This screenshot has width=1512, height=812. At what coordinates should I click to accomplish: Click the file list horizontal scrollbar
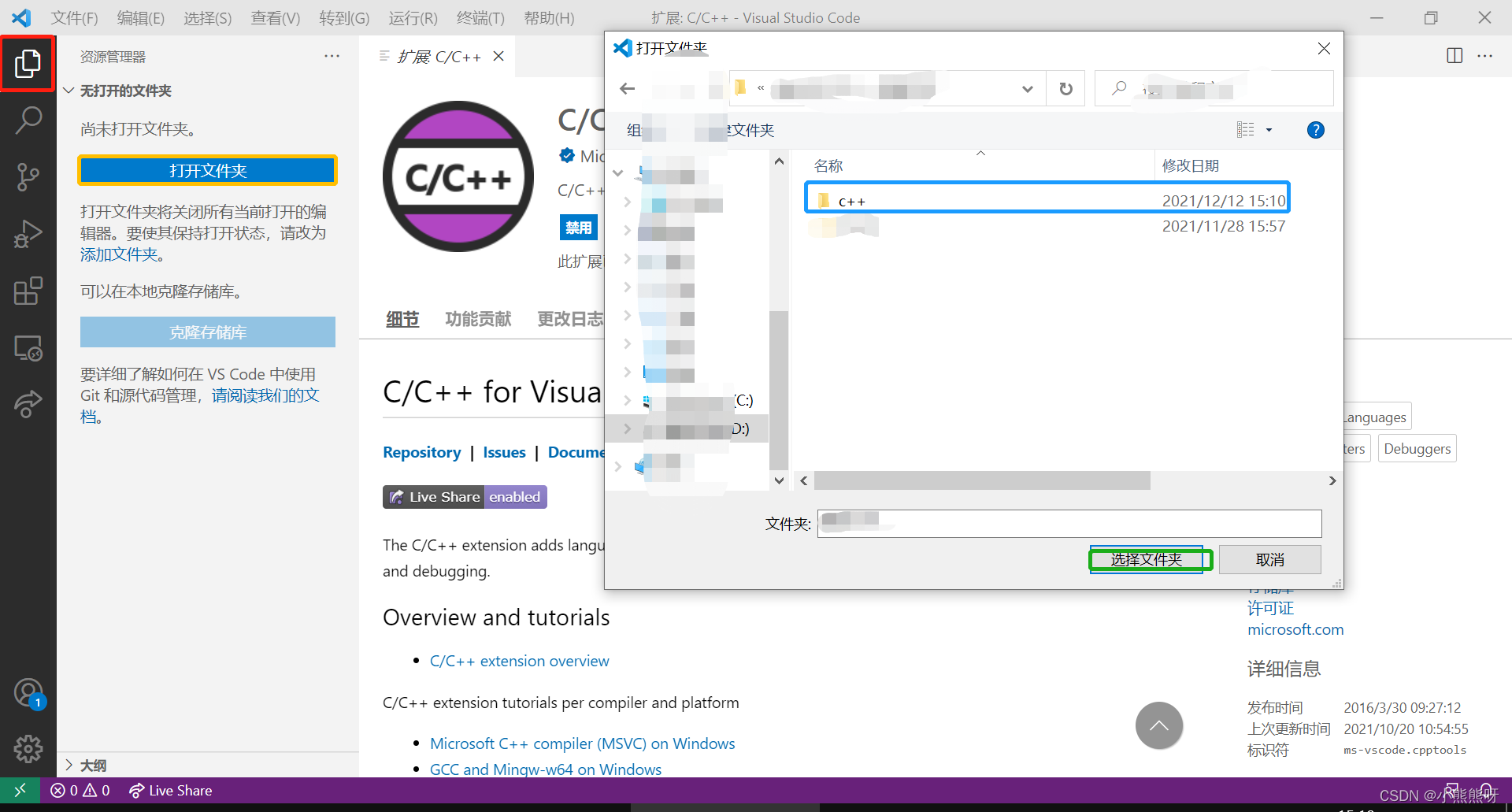[981, 480]
